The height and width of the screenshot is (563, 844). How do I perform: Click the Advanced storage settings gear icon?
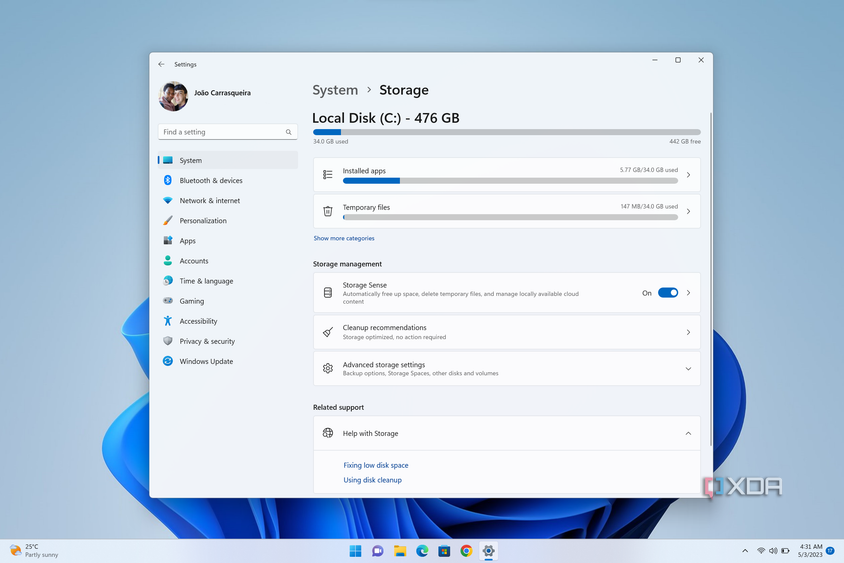pos(327,368)
